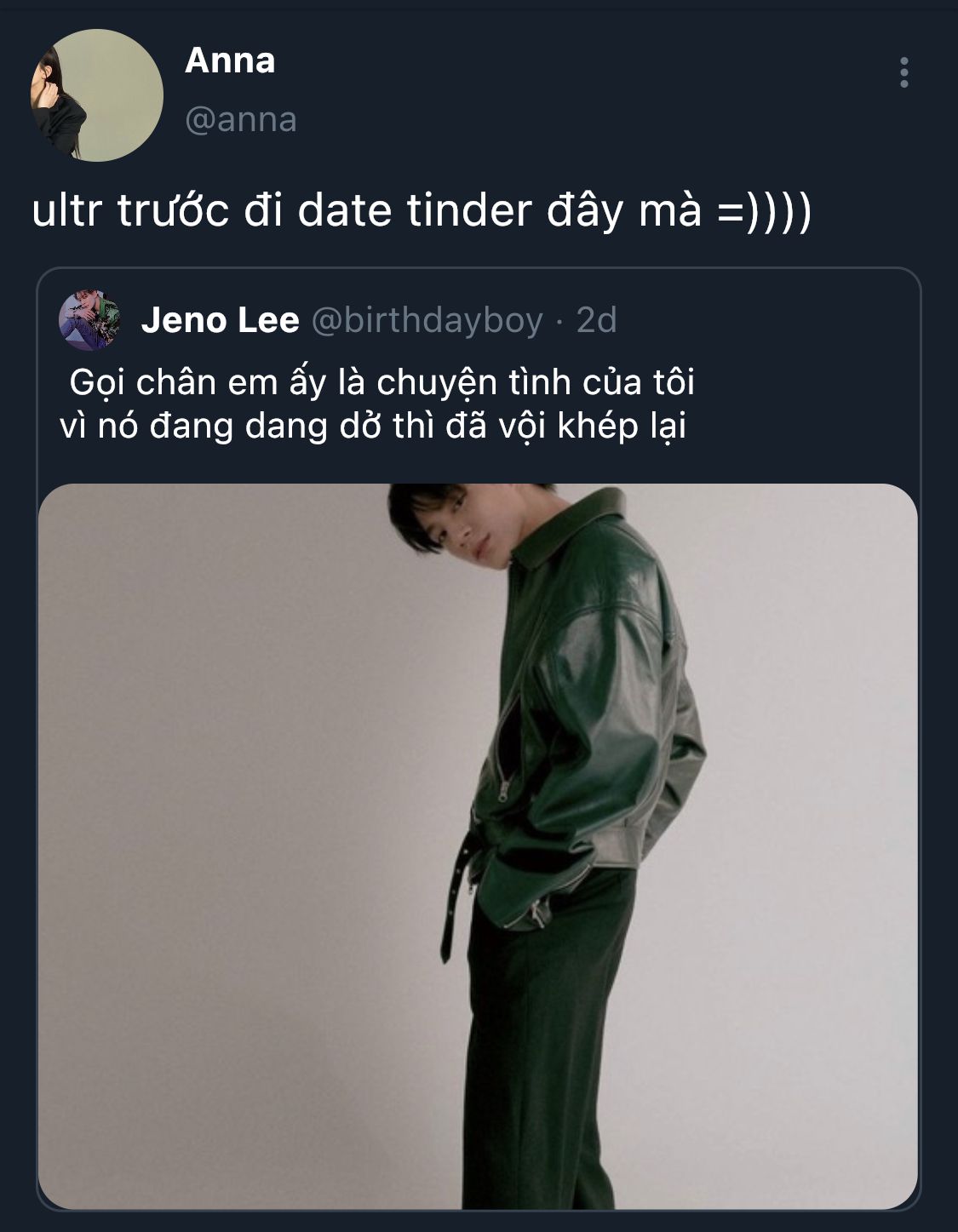Click the Jeno Lee display name

click(x=221, y=320)
